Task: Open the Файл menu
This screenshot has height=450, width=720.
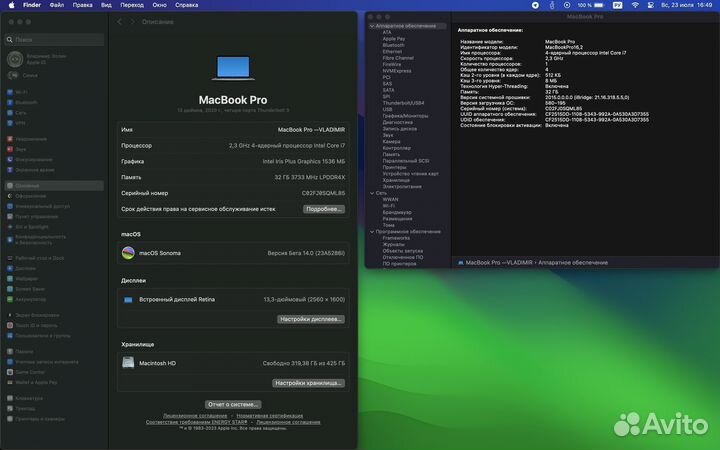Action: [57, 5]
